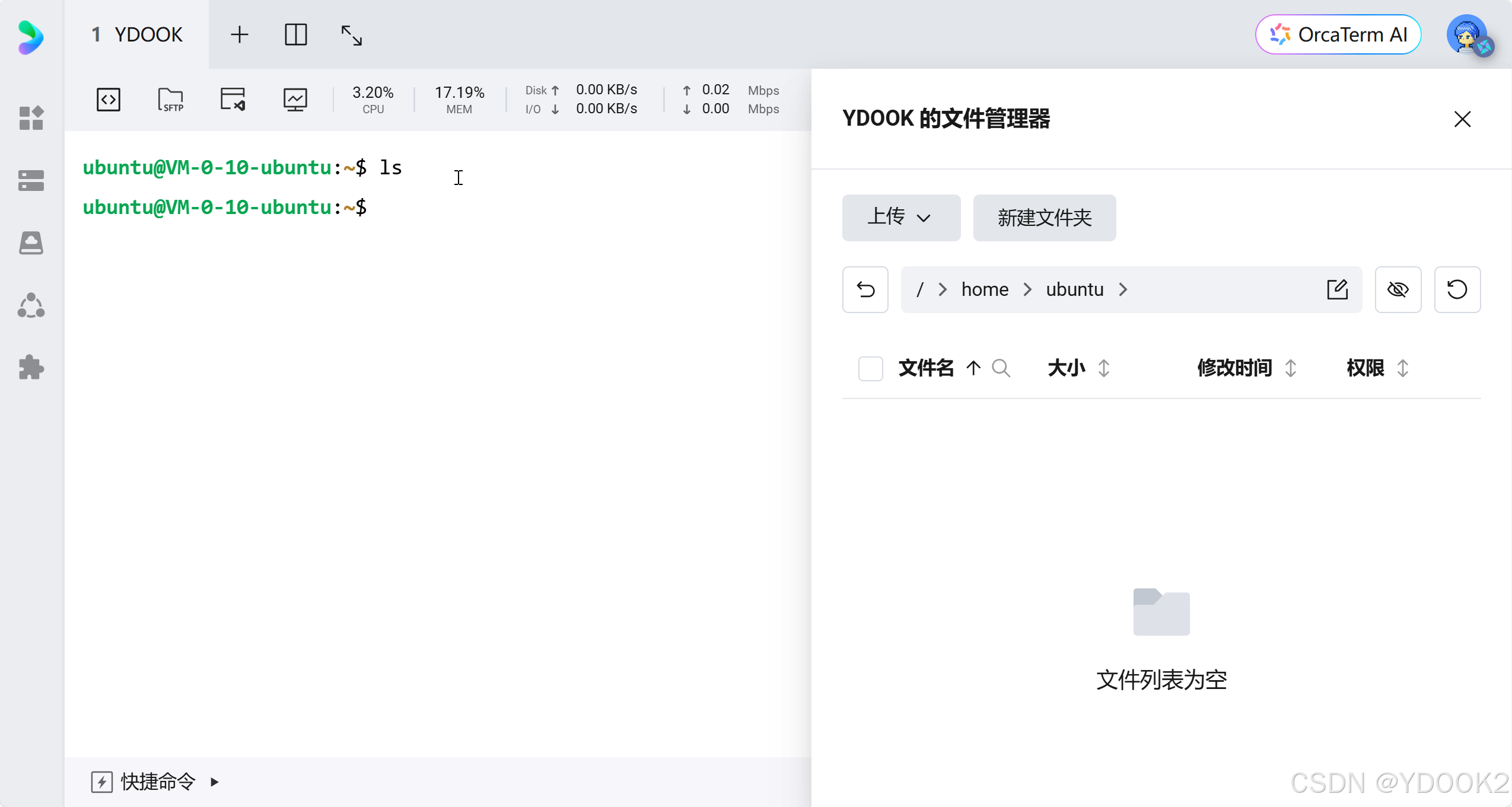
Task: Open the SFTP file manager icon
Action: tap(171, 99)
